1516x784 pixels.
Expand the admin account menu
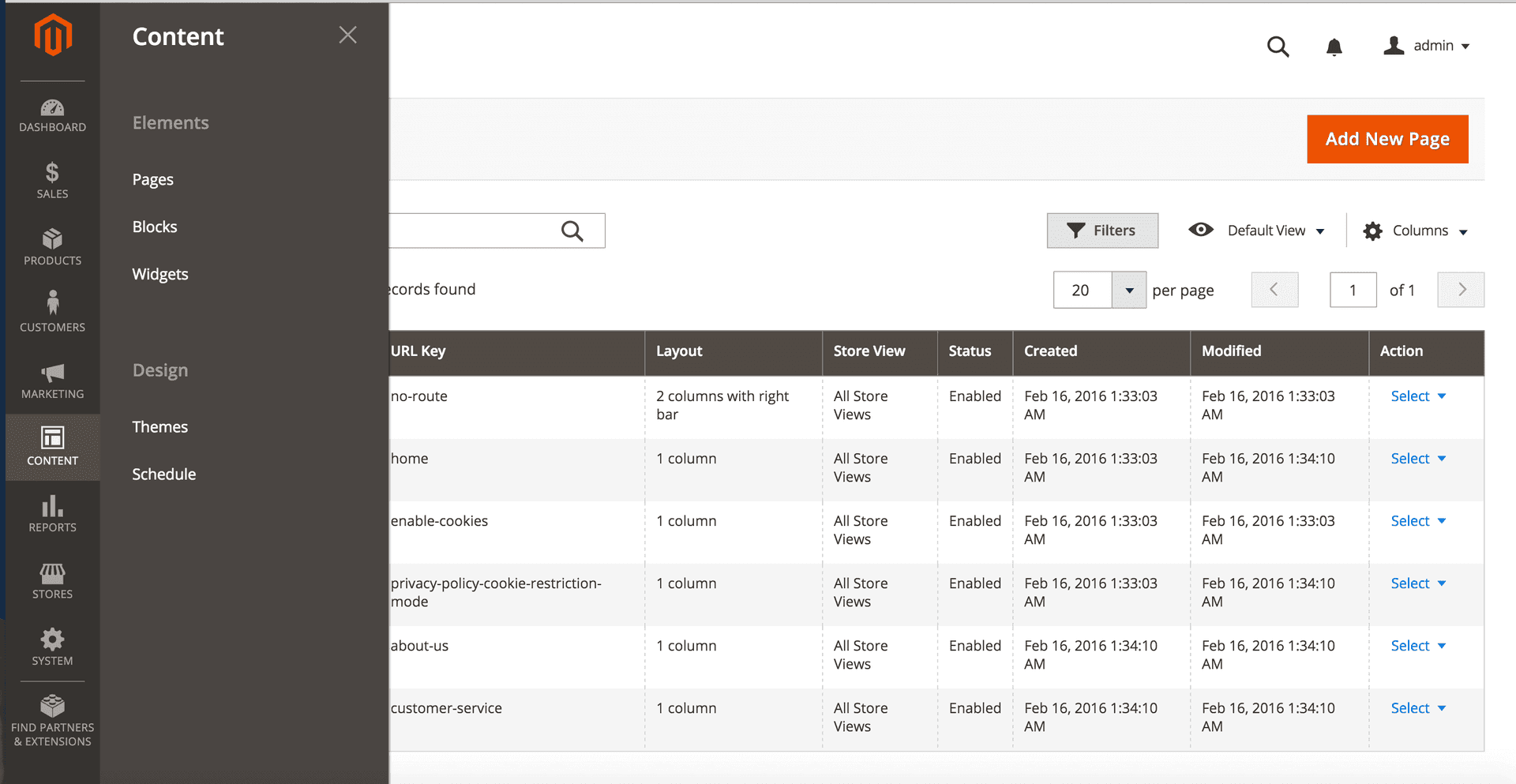click(x=1426, y=46)
